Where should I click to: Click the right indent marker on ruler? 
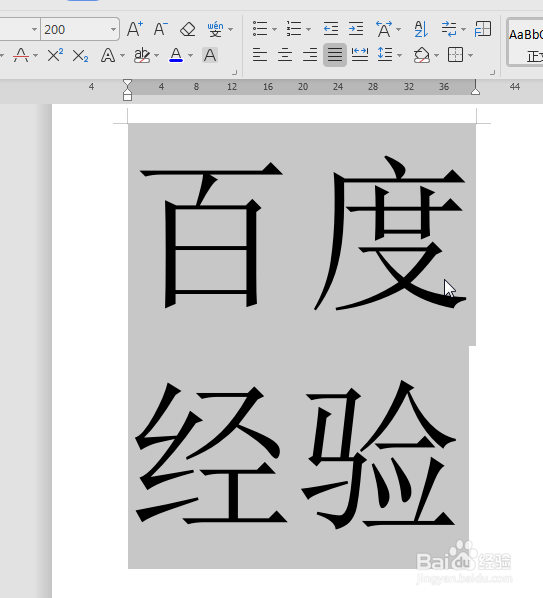coord(475,91)
